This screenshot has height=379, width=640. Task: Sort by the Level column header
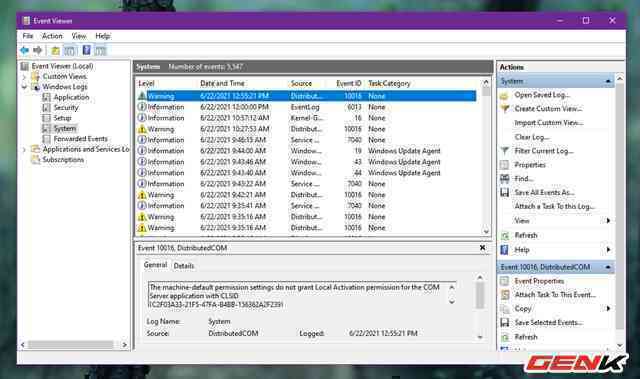click(146, 83)
